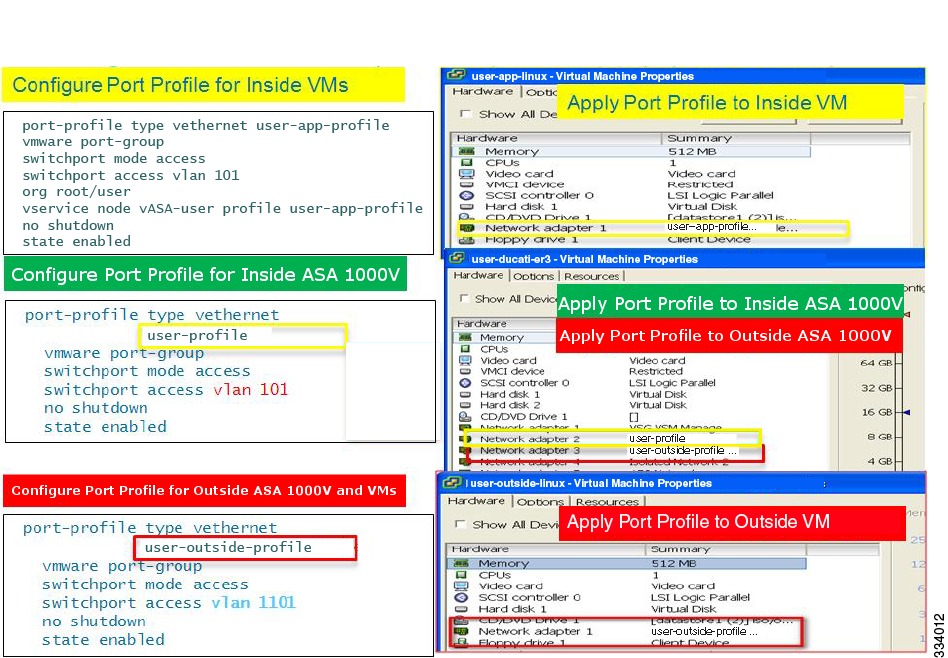Click the 8 GB mark on user-ducati-er3 memory scale
The height and width of the screenshot is (658, 948).
pyautogui.click(x=880, y=437)
